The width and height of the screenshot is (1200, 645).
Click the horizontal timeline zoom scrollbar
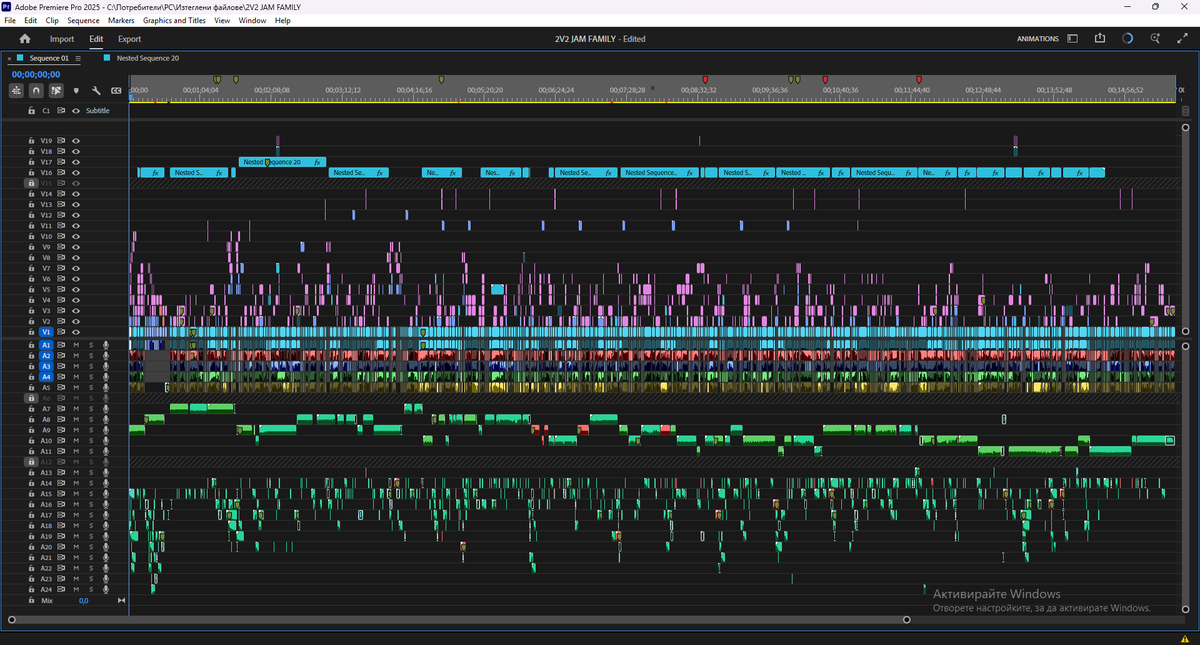(x=459, y=619)
